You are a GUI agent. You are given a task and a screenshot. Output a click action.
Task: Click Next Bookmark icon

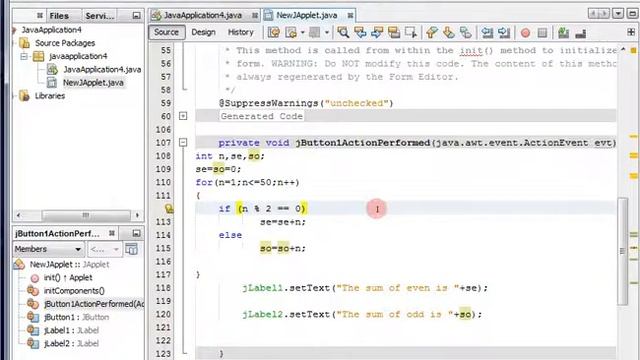click(x=449, y=32)
